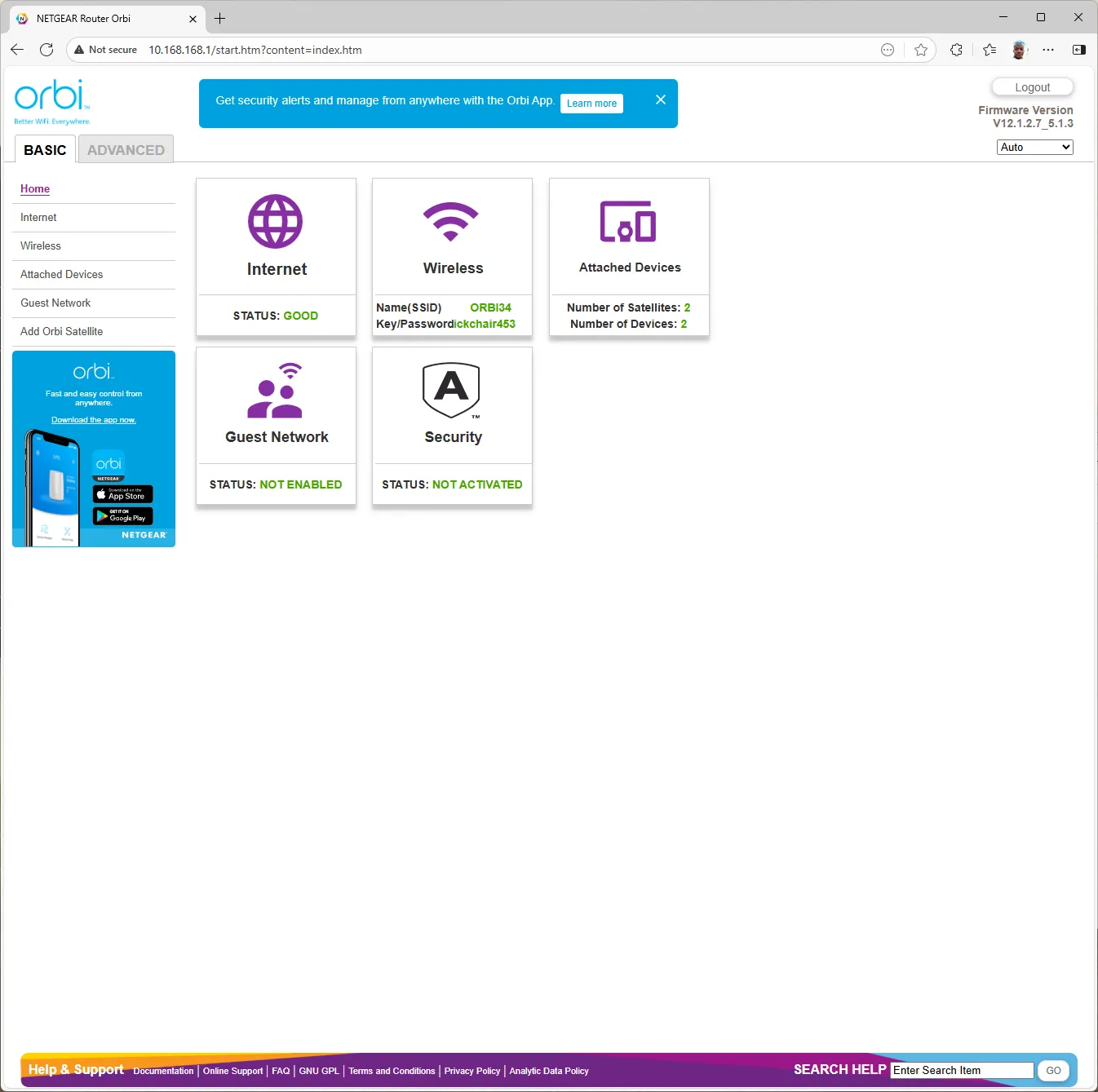Select Guest Network in left sidebar
The image size is (1098, 1092).
pos(55,303)
